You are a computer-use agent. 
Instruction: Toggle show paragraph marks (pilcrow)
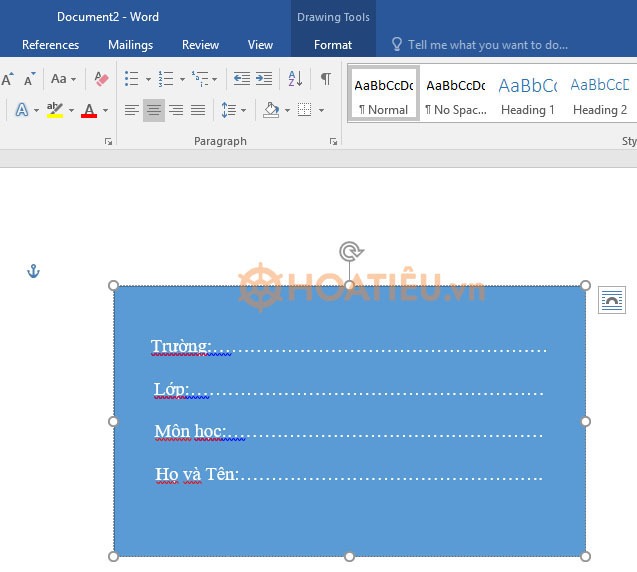pyautogui.click(x=325, y=78)
